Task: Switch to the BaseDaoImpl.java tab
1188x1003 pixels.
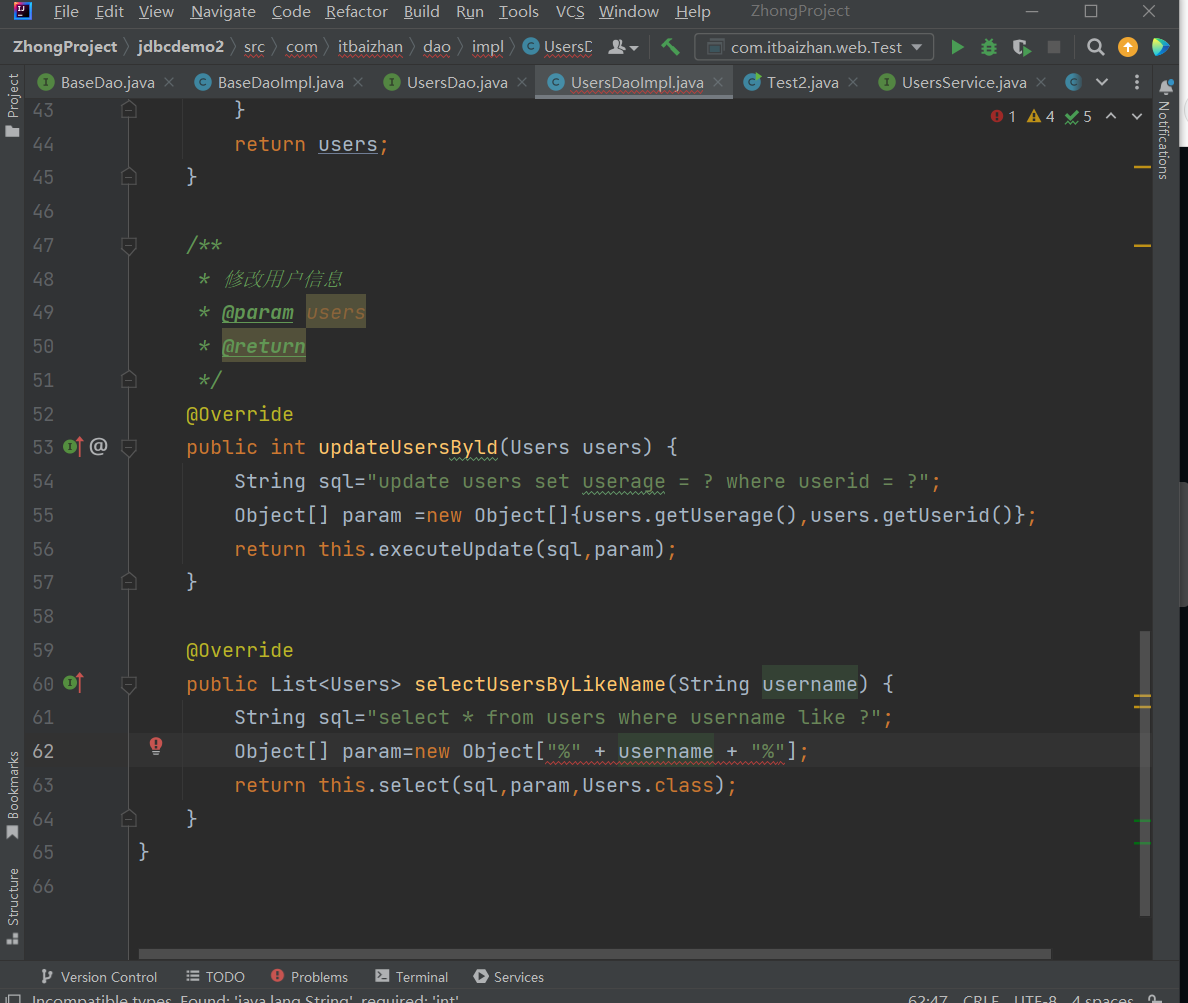Action: coord(280,82)
